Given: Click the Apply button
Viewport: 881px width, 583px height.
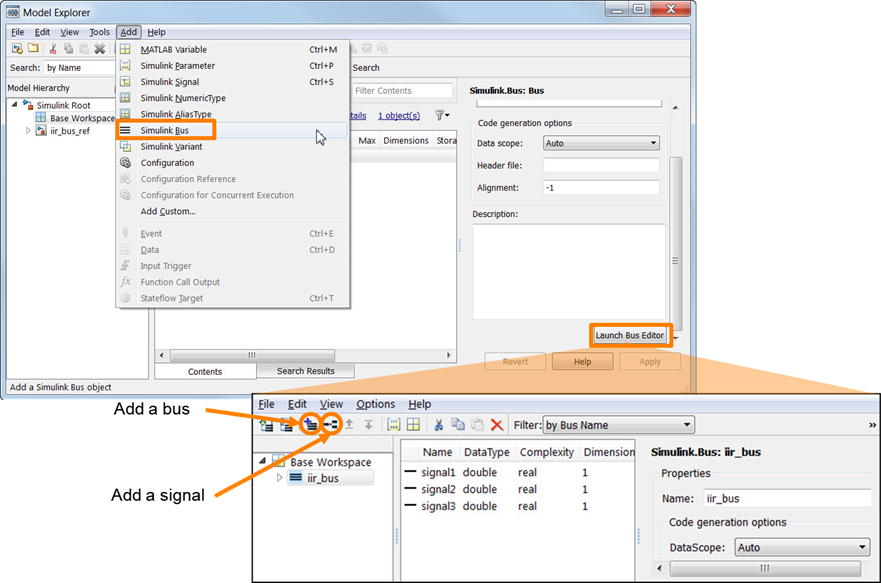Looking at the screenshot, I should pos(650,362).
